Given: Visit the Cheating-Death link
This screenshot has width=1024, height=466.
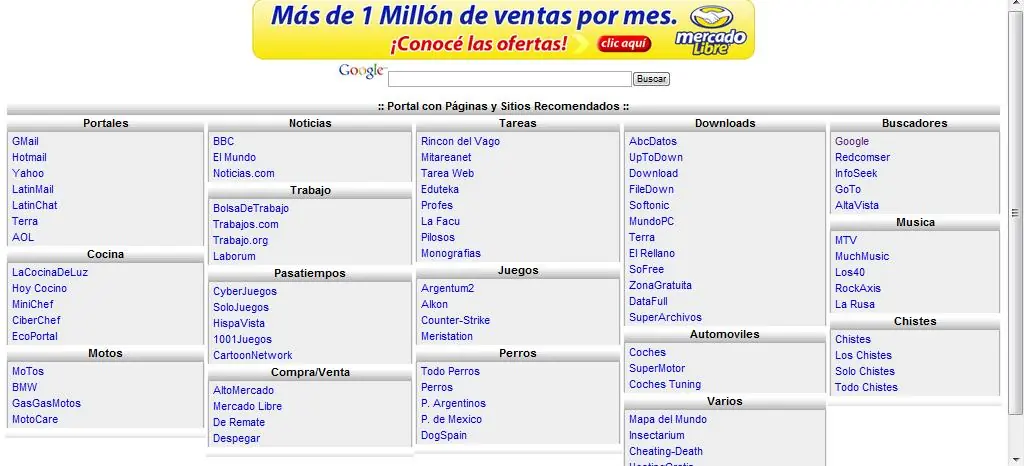Looking at the screenshot, I should coord(665,452).
